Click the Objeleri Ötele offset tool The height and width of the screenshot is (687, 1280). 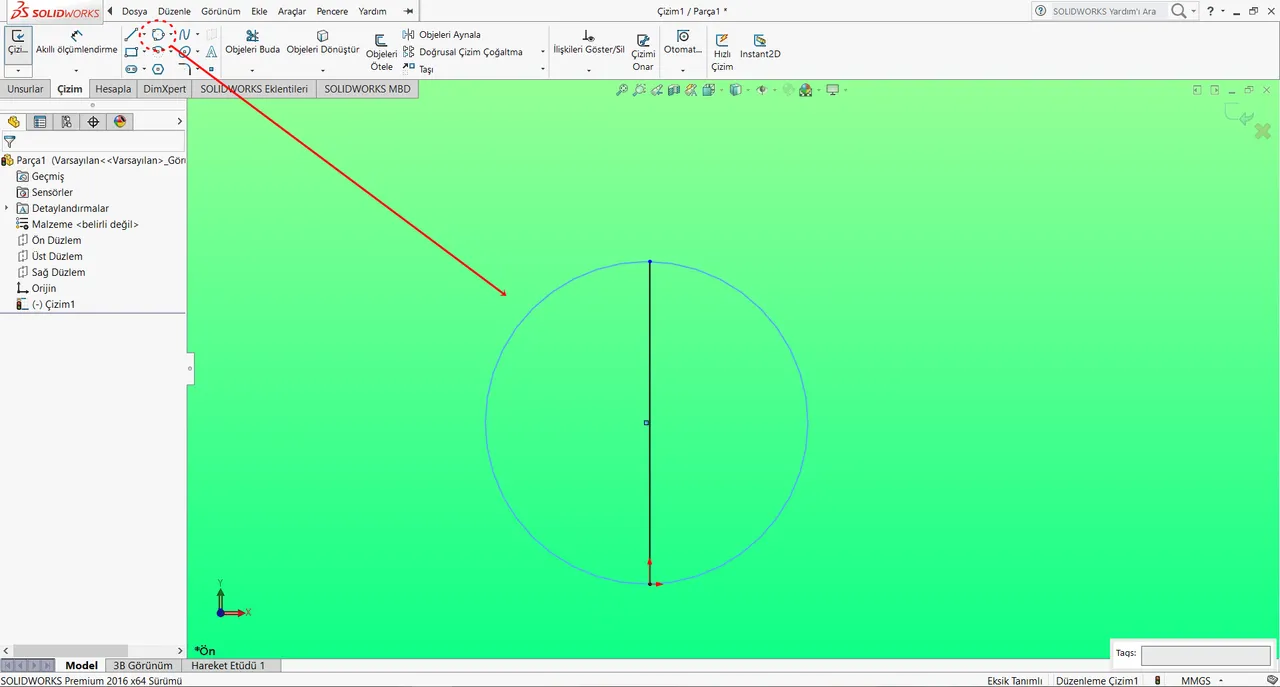[x=381, y=52]
